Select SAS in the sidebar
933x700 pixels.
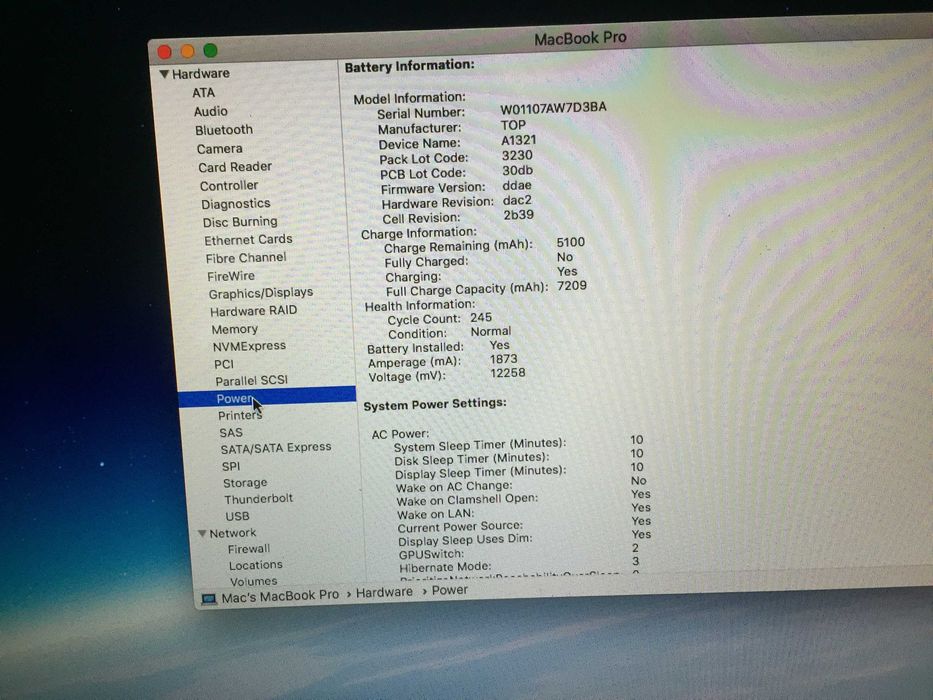click(231, 433)
